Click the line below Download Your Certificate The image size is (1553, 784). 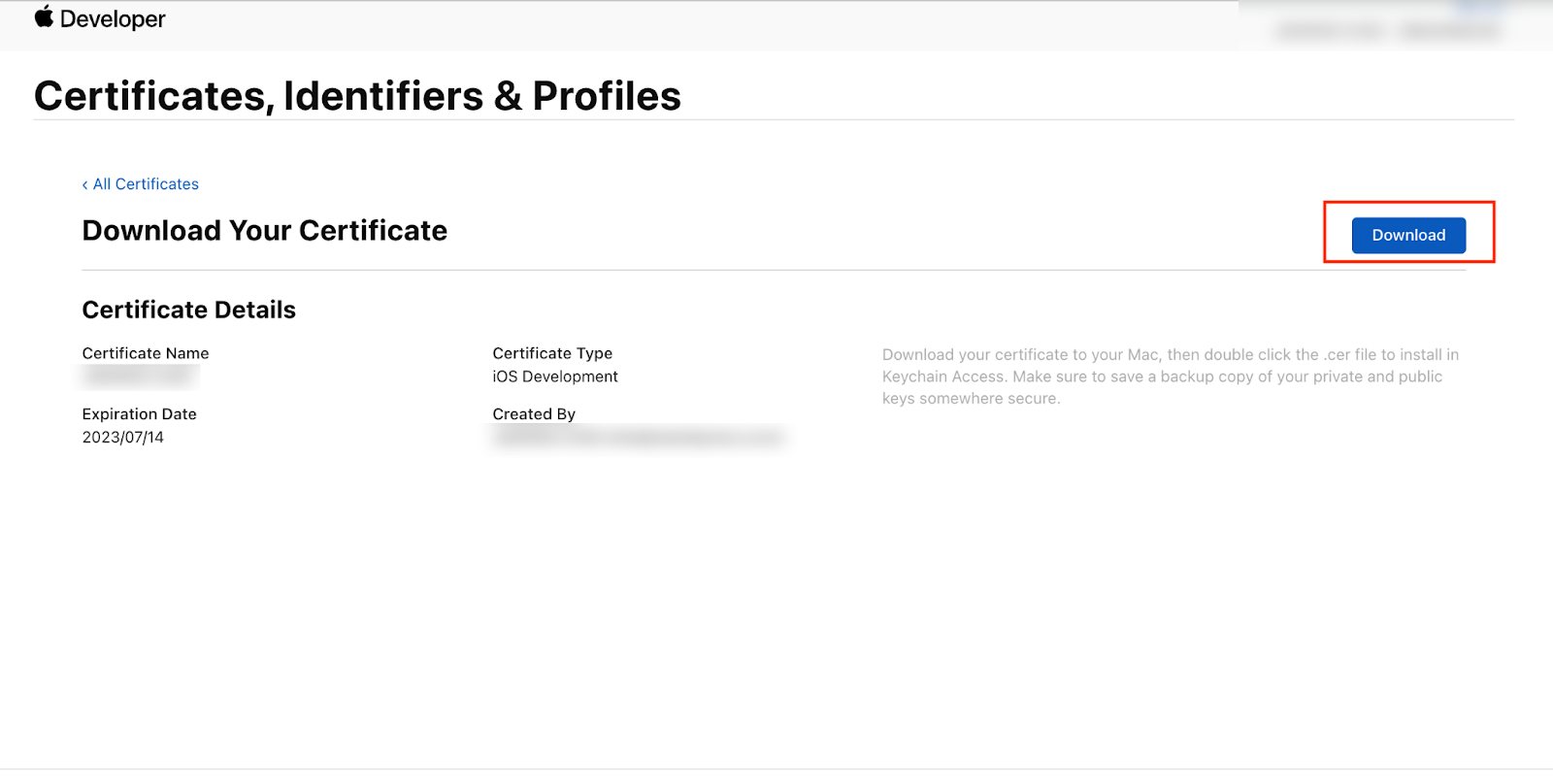coord(774,270)
